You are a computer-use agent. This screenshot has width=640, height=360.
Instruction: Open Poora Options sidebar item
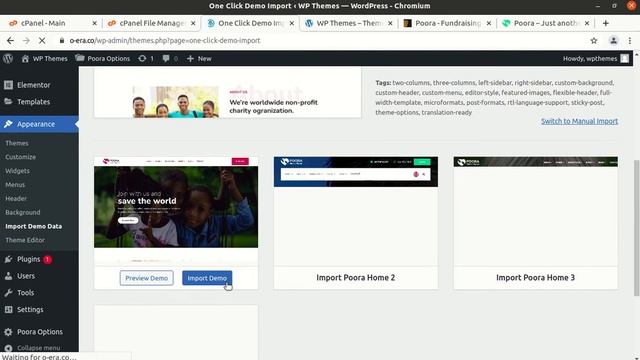coord(40,332)
